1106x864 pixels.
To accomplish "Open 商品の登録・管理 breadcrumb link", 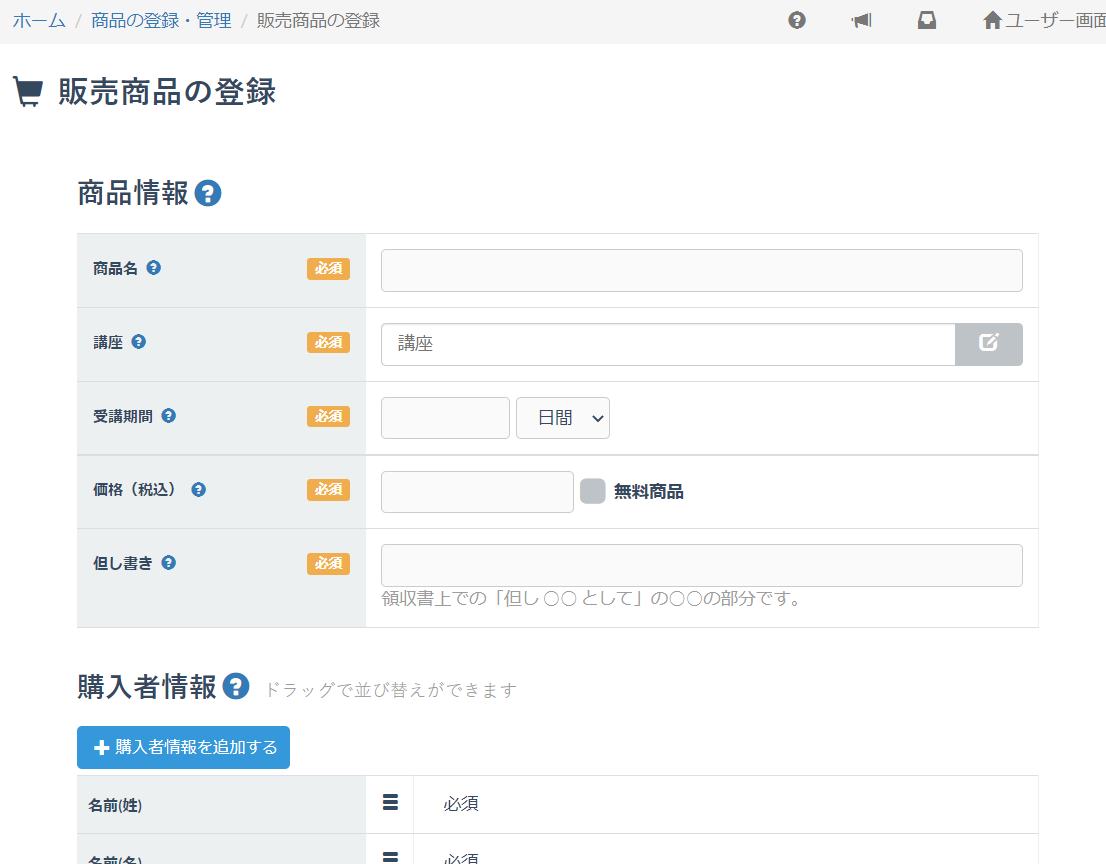I will pyautogui.click(x=161, y=20).
